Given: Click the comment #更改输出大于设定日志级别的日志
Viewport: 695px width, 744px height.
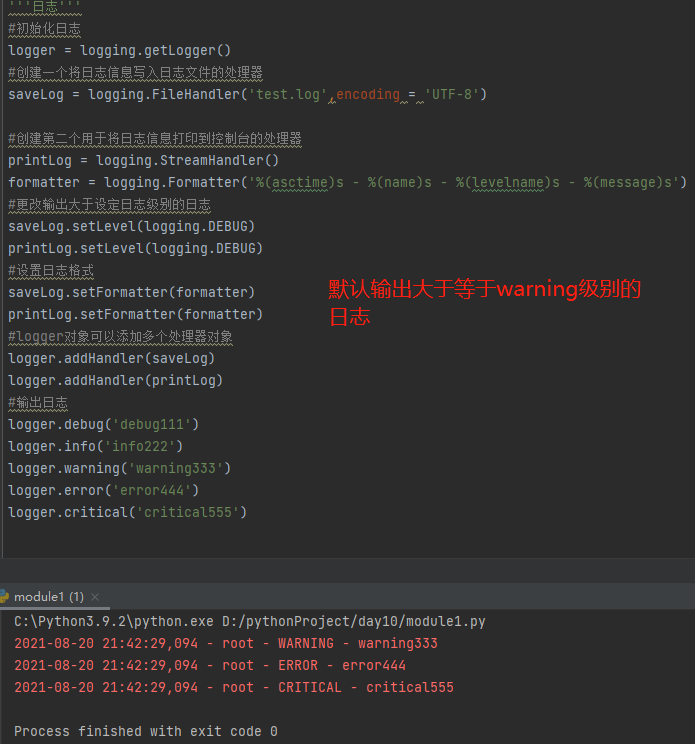Looking at the screenshot, I should (110, 205).
